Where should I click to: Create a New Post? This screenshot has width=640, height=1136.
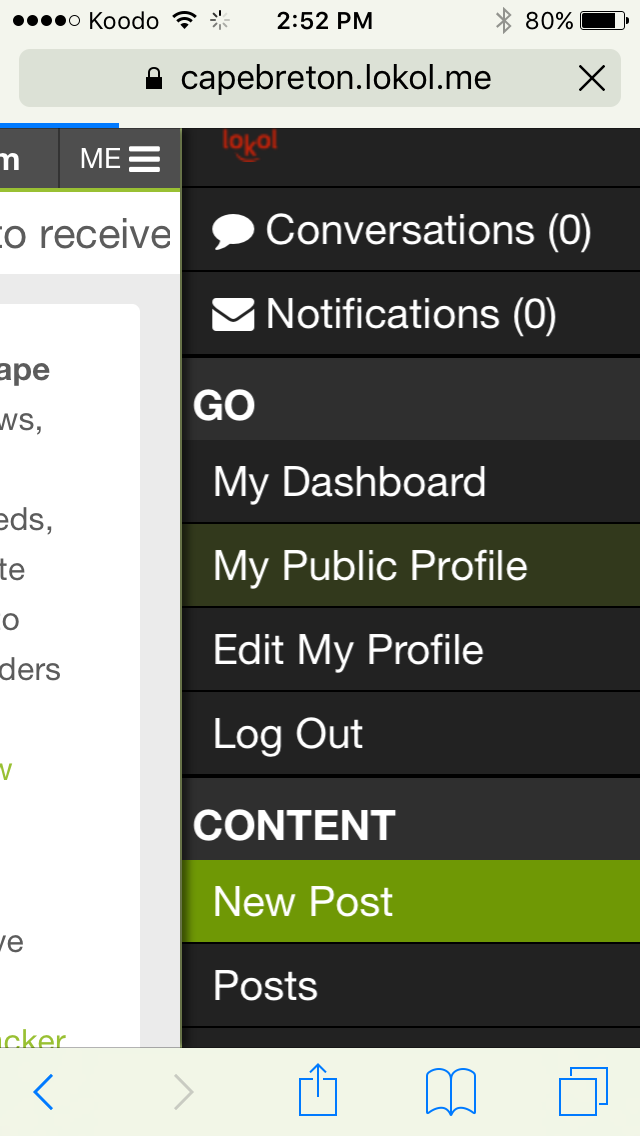click(411, 901)
